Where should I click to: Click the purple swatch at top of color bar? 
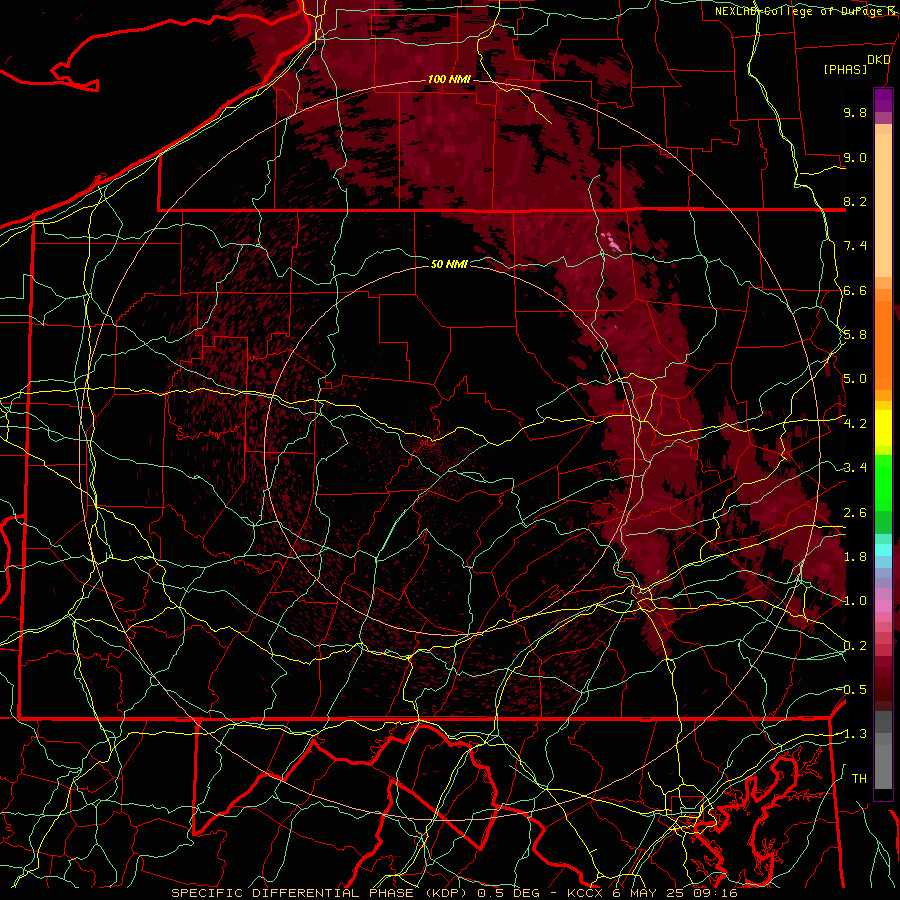883,100
